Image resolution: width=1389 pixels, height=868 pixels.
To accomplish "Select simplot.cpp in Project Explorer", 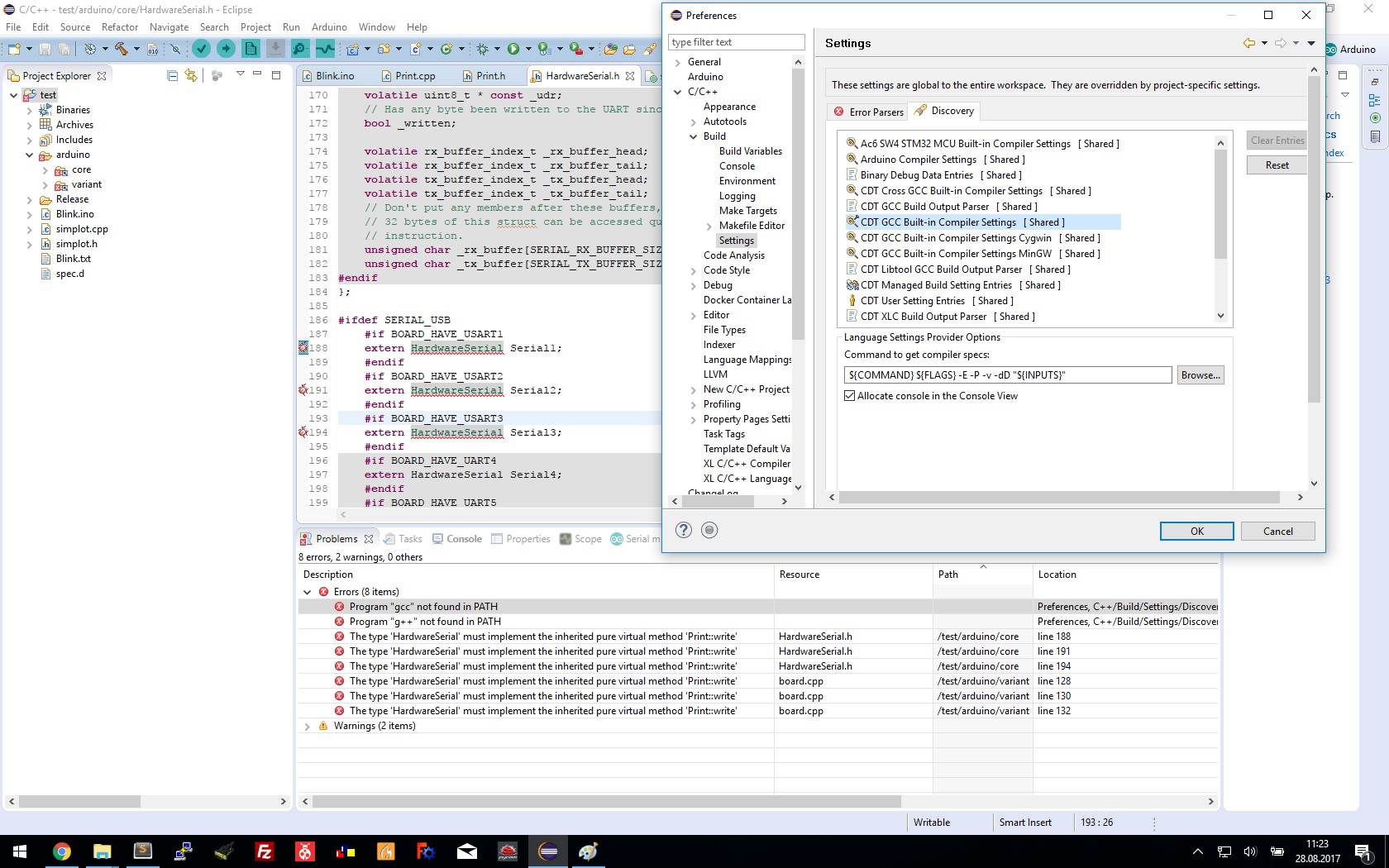I will [81, 229].
